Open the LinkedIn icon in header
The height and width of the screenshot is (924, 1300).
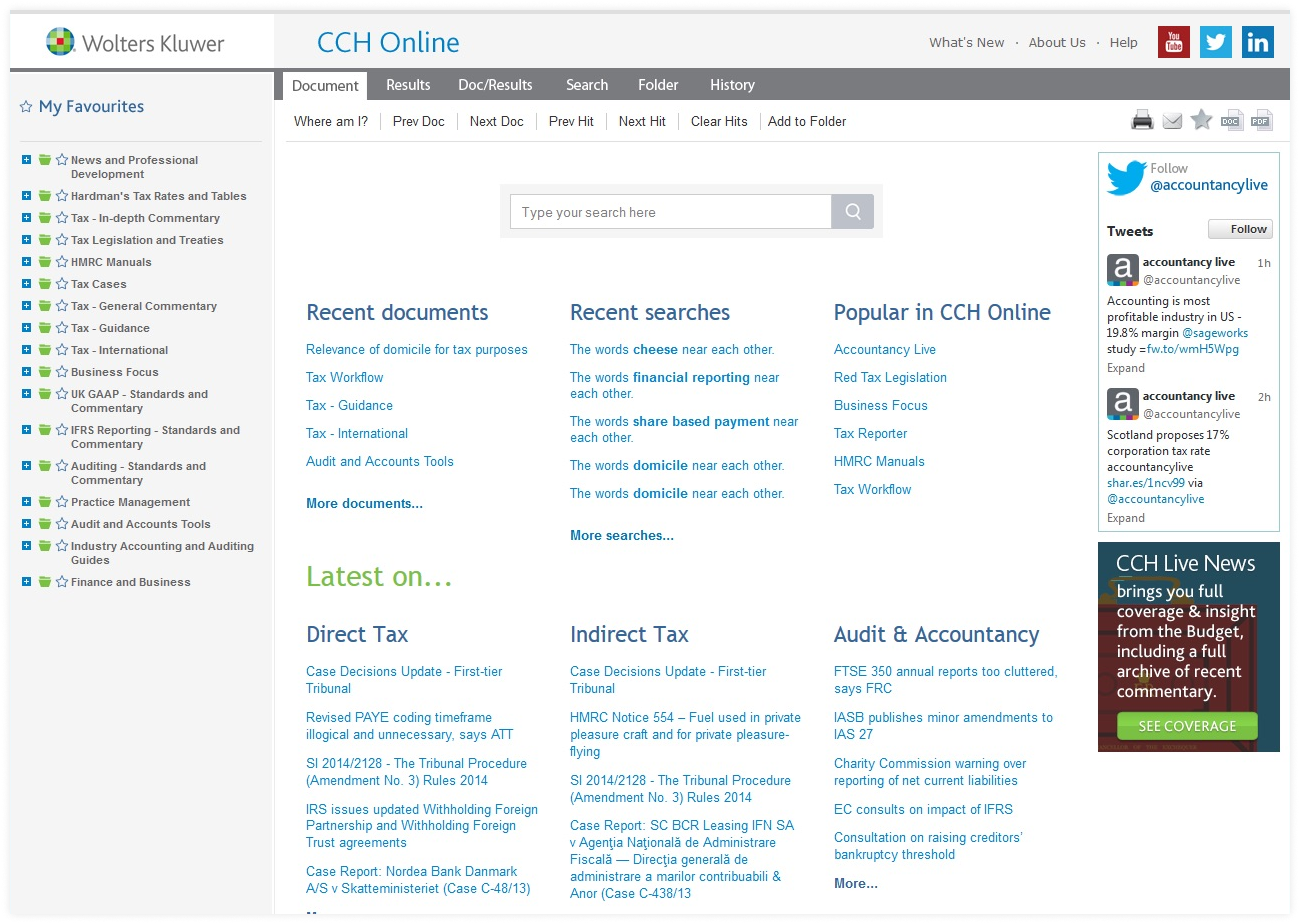click(1257, 42)
